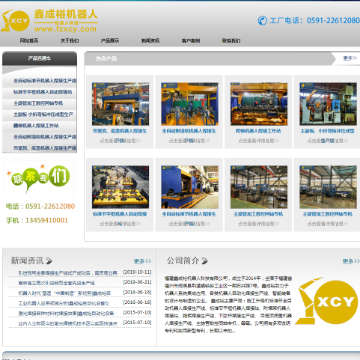
Task: Open sidebar category 标准节平板机器人自动焊接站
Action: [42, 92]
